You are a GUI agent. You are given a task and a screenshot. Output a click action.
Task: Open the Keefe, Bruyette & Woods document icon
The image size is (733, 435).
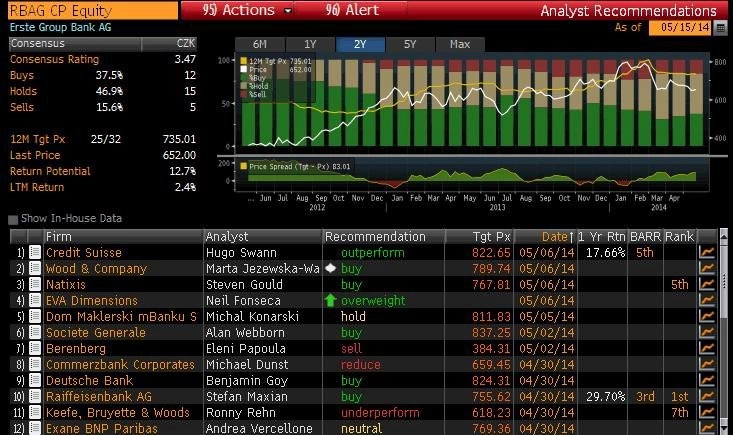tap(35, 412)
